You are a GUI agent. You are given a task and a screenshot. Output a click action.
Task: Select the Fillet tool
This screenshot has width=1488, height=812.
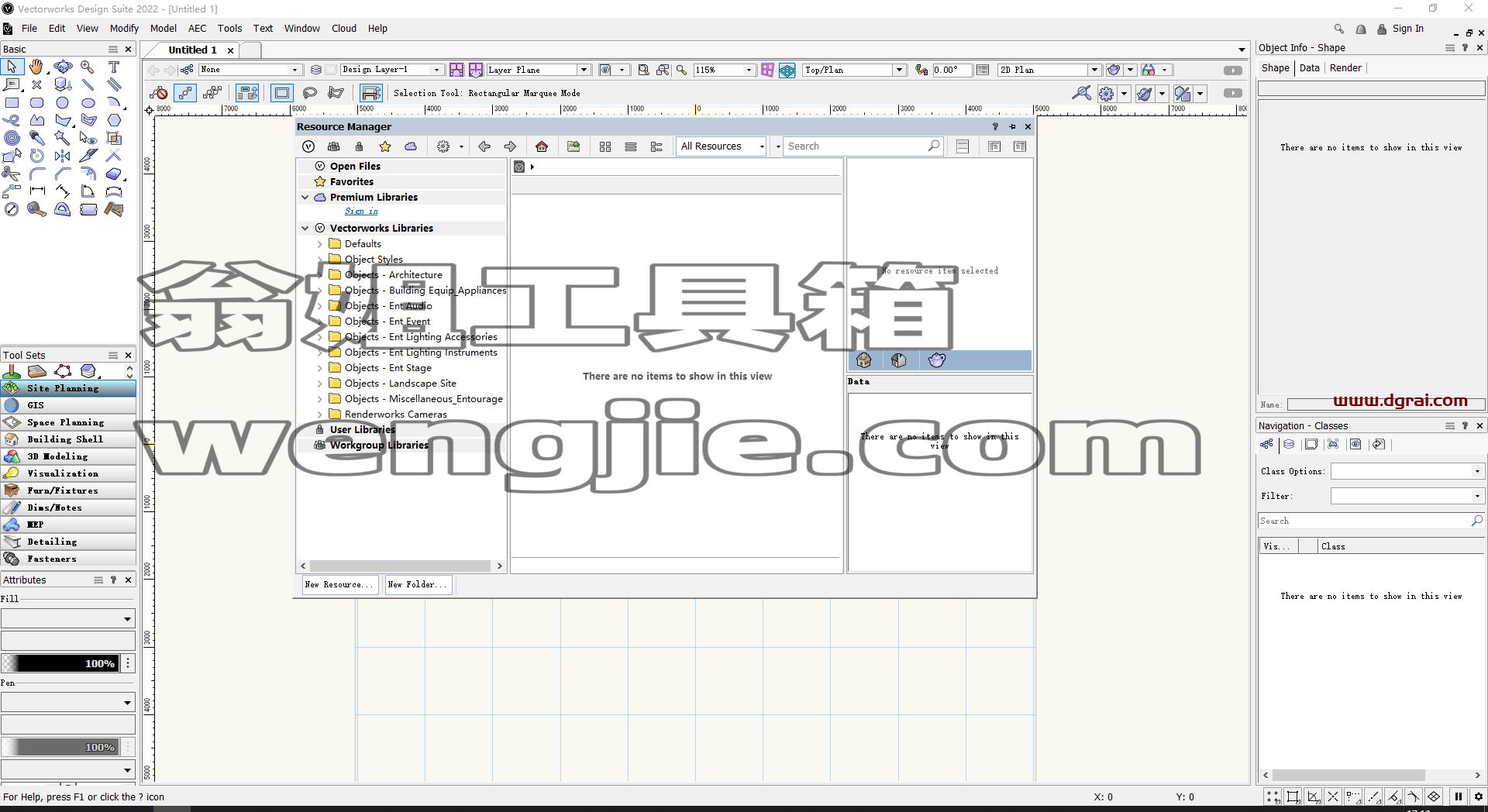click(36, 174)
